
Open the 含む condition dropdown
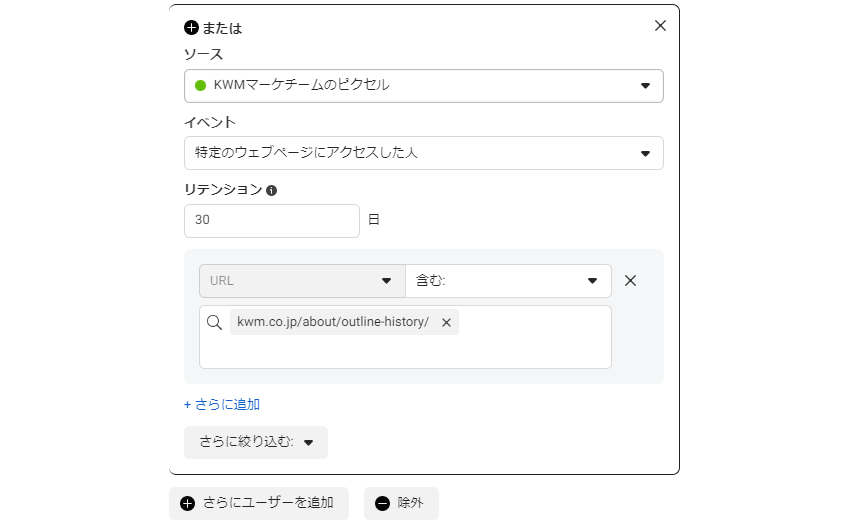[x=508, y=281]
